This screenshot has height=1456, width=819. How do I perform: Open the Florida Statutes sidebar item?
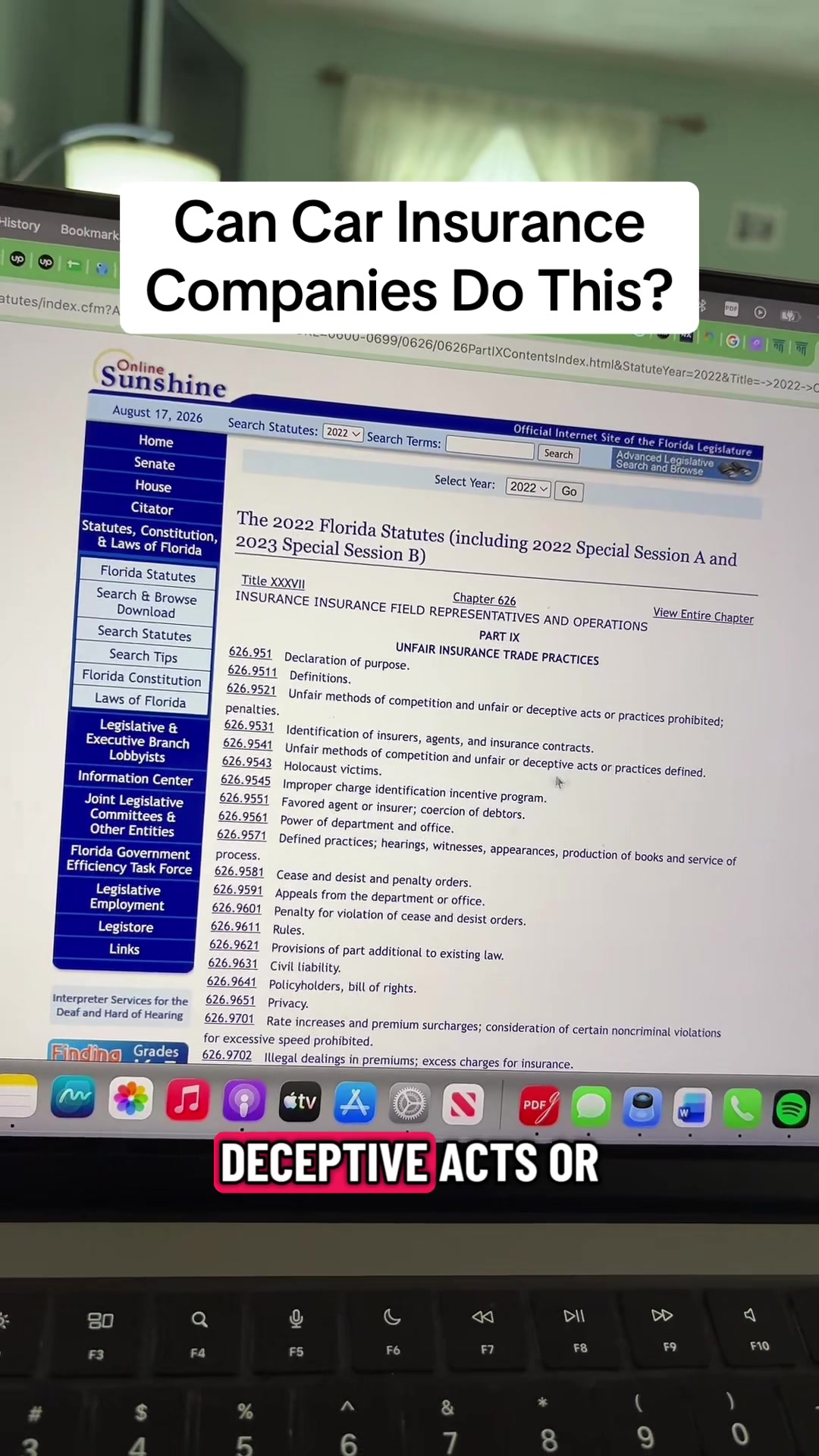click(148, 573)
